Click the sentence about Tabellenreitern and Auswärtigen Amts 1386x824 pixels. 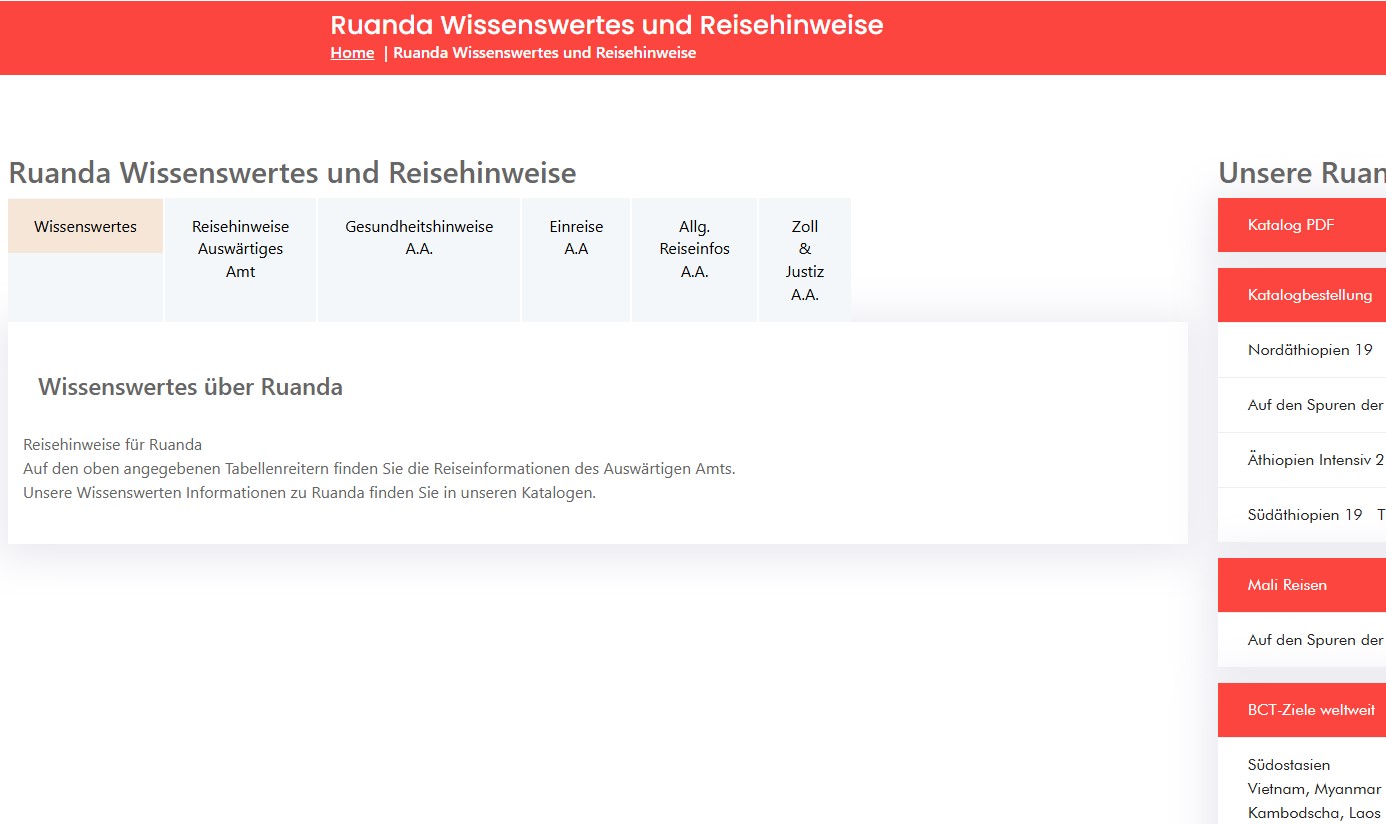click(379, 468)
